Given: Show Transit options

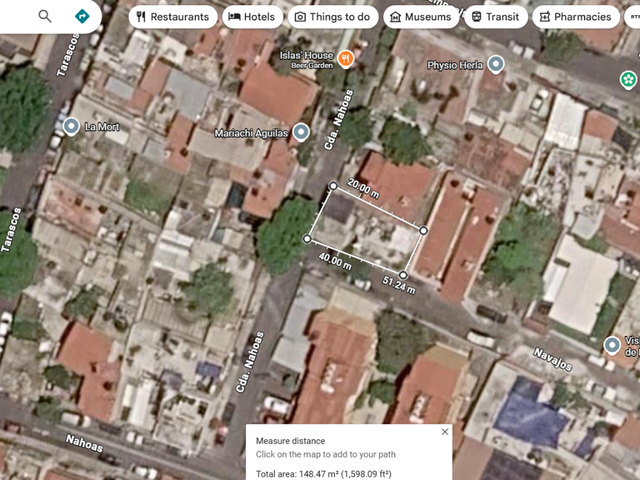Looking at the screenshot, I should click(496, 17).
